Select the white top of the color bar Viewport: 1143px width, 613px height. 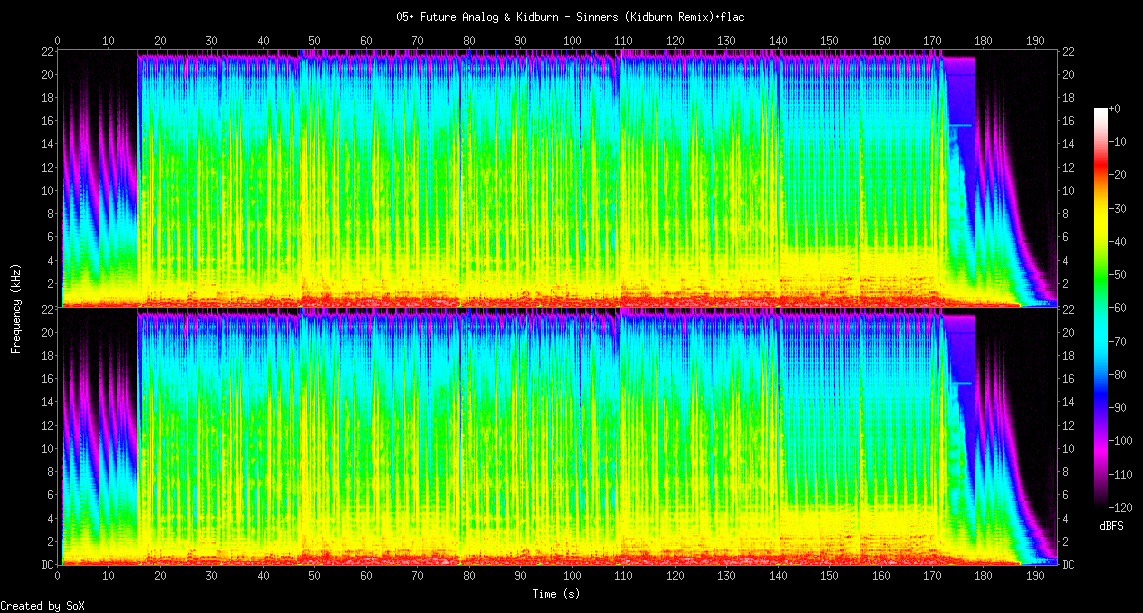[1101, 112]
